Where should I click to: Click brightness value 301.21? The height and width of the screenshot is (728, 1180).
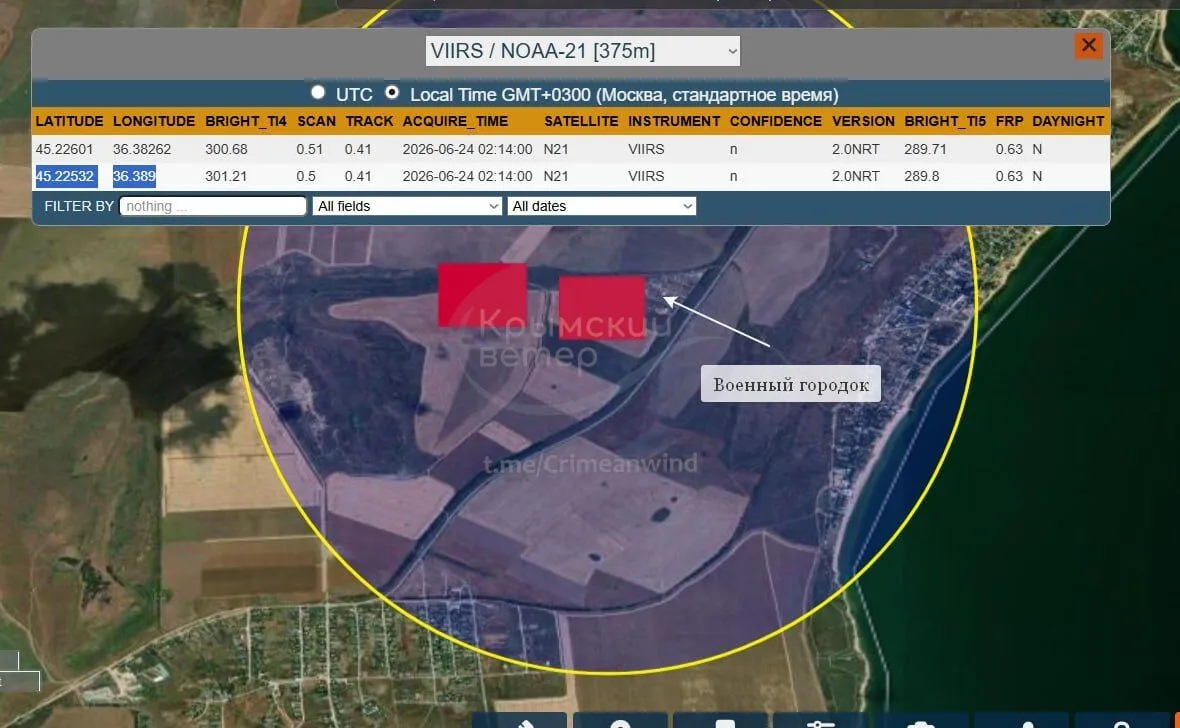227,176
